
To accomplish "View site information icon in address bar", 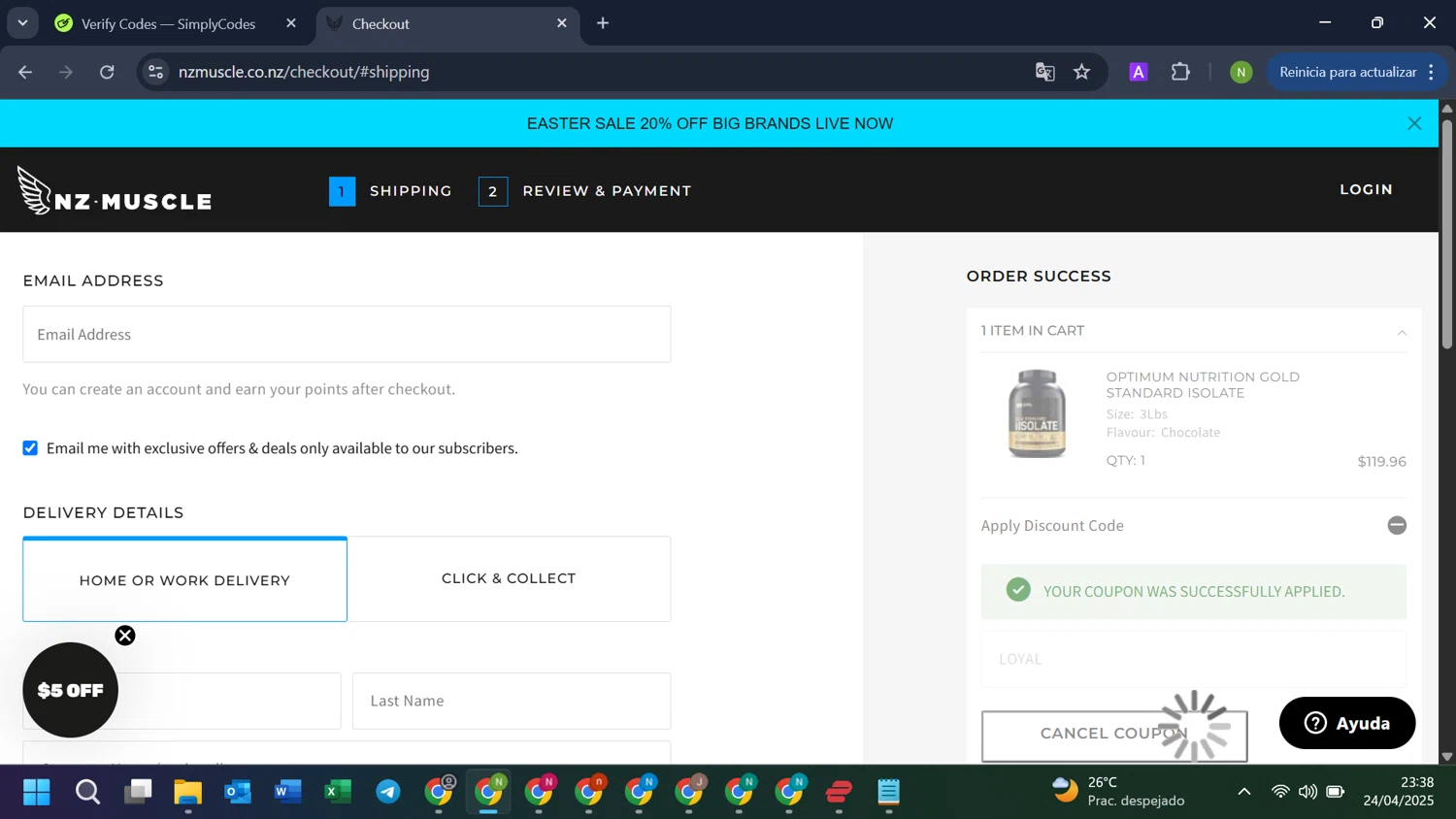I will click(155, 72).
